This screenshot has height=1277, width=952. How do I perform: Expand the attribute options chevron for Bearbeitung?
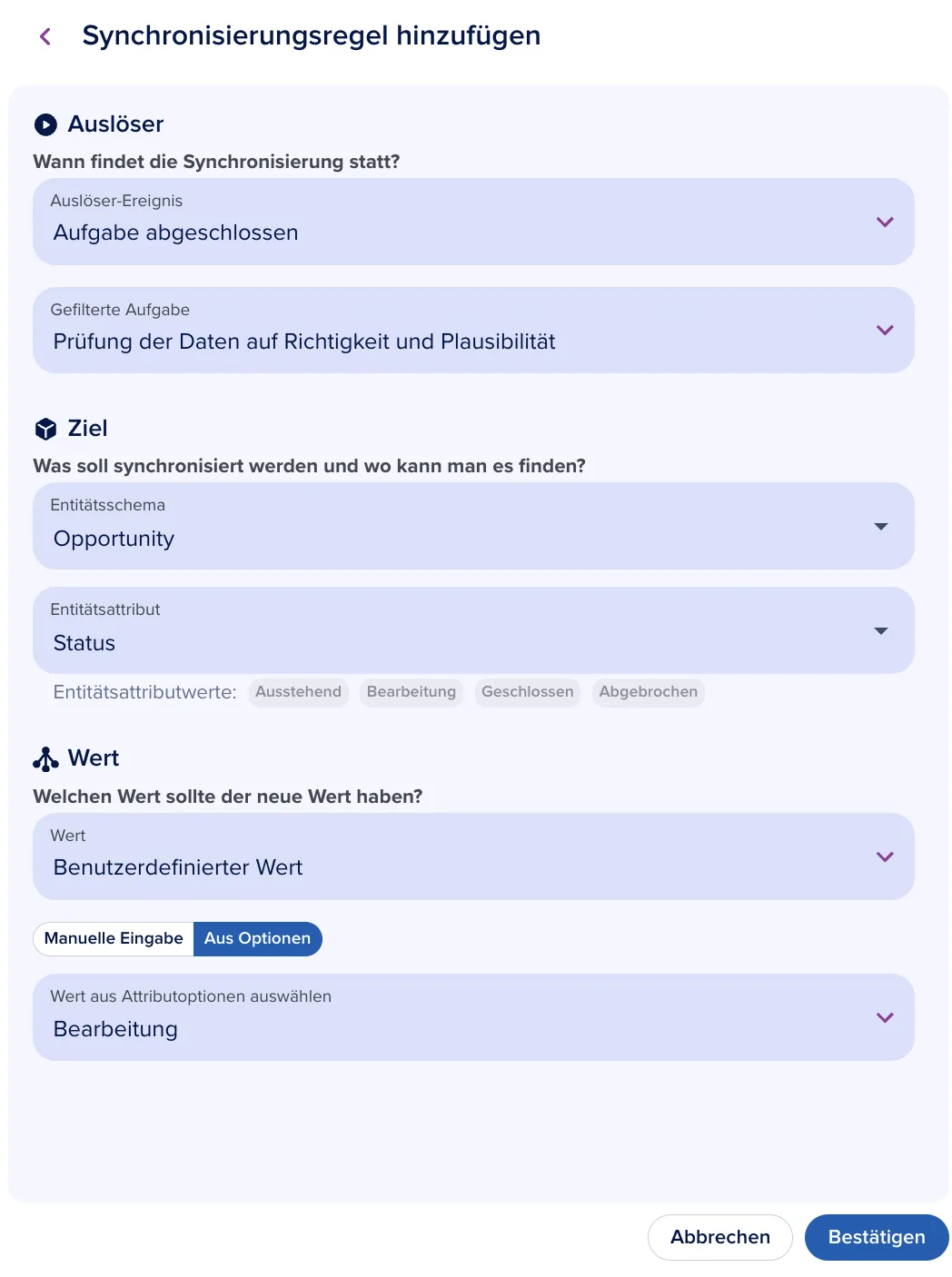(885, 1017)
